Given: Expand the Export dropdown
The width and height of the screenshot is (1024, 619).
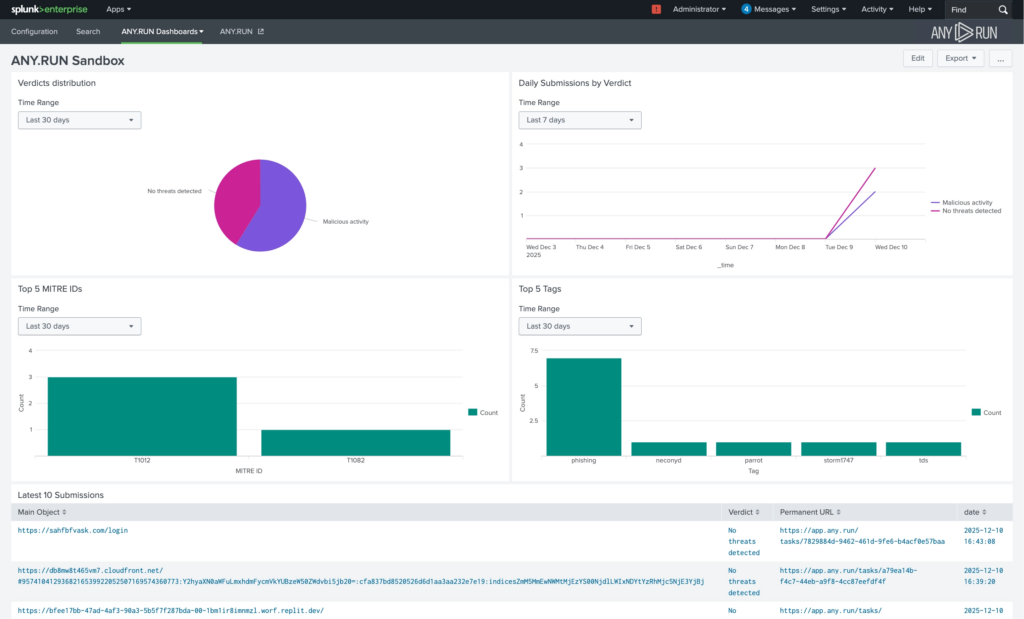Looking at the screenshot, I should (x=960, y=58).
